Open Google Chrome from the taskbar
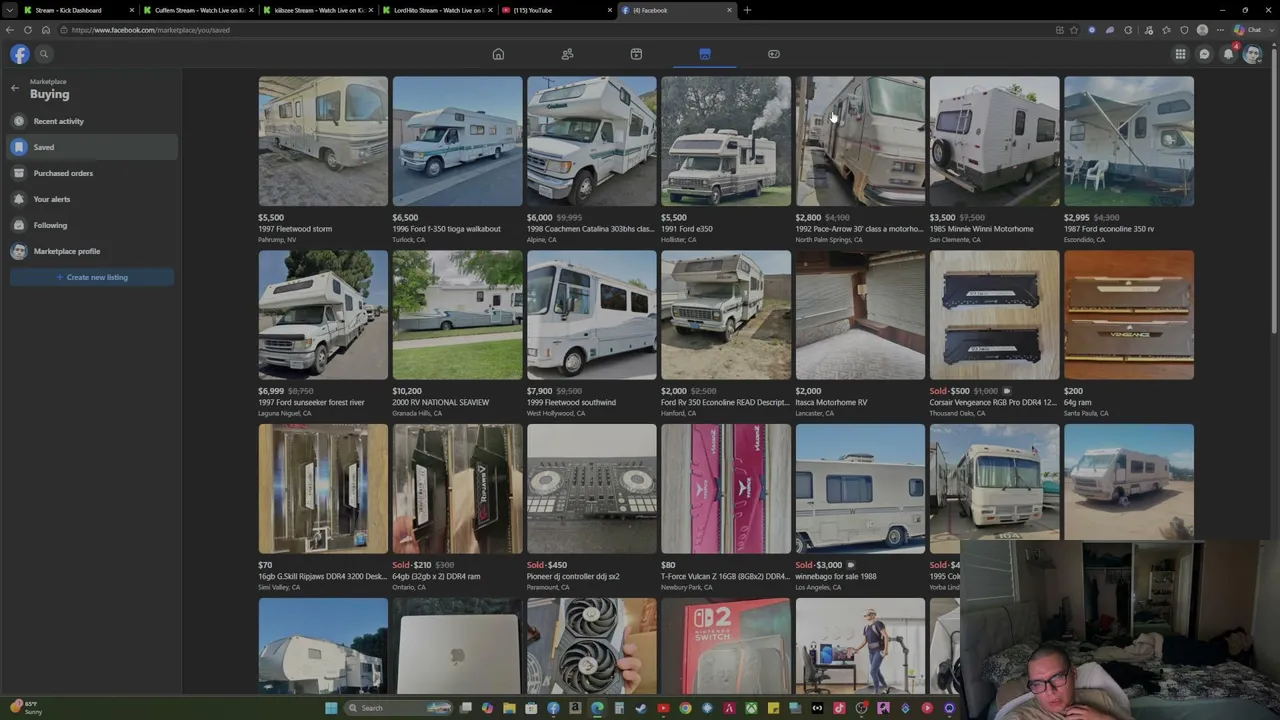Screen dimensions: 1280x720 (685, 708)
